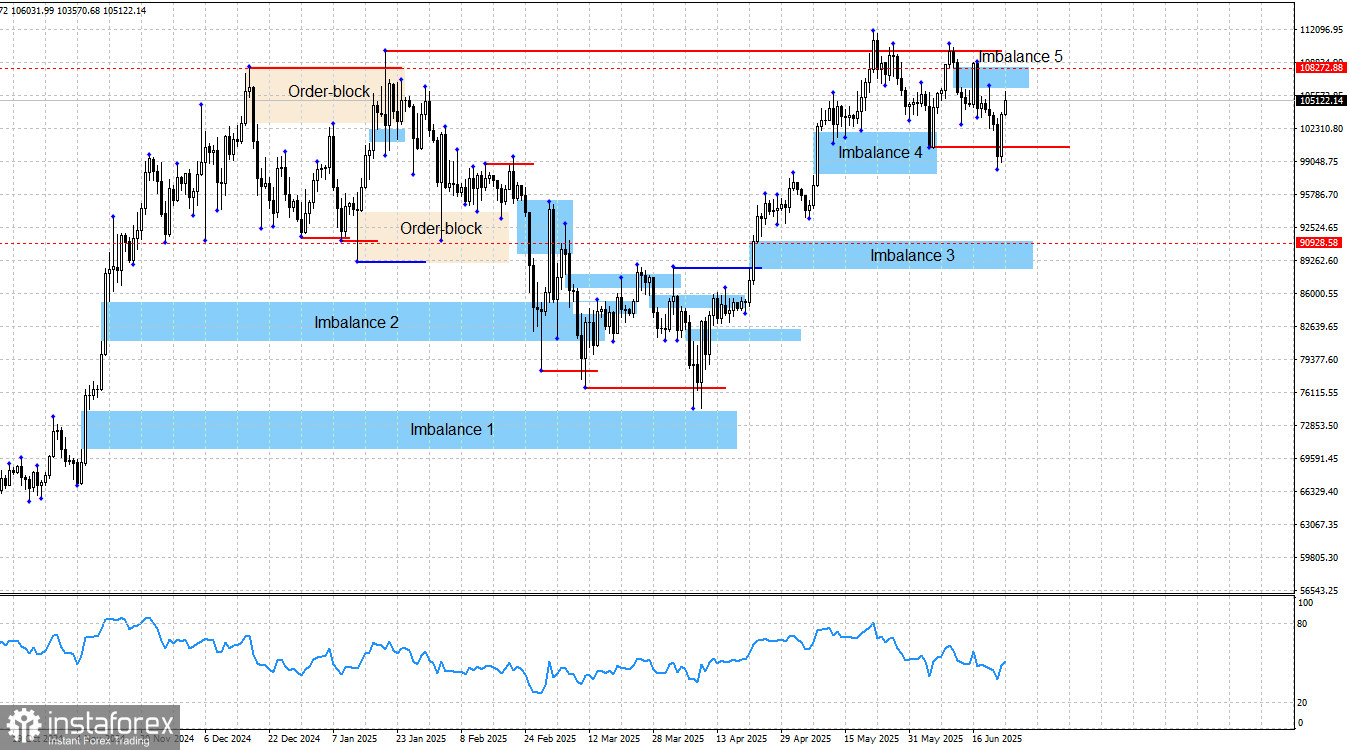Click the 59805.30 price axis value
Screen dimensions: 1350x750
[1320, 557]
